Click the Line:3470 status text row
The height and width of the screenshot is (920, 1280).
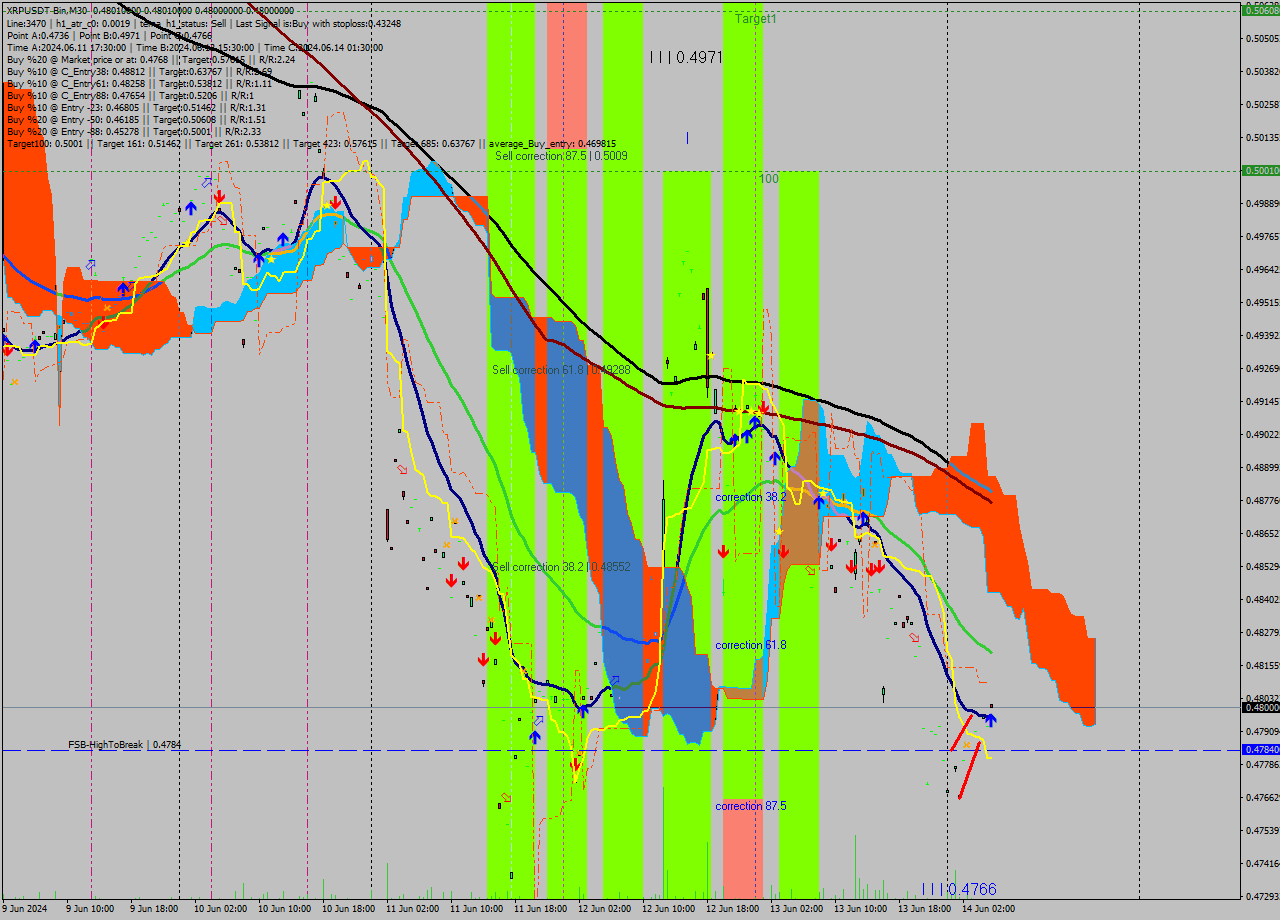tap(204, 23)
